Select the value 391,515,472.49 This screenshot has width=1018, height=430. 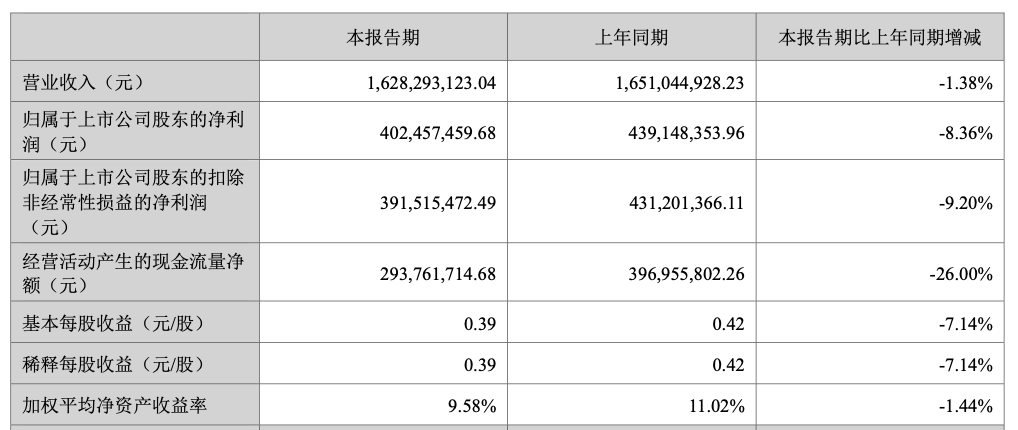click(x=438, y=203)
